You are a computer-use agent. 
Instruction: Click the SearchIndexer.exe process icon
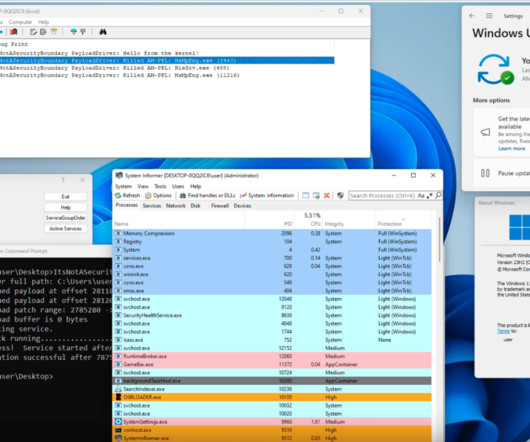118,389
